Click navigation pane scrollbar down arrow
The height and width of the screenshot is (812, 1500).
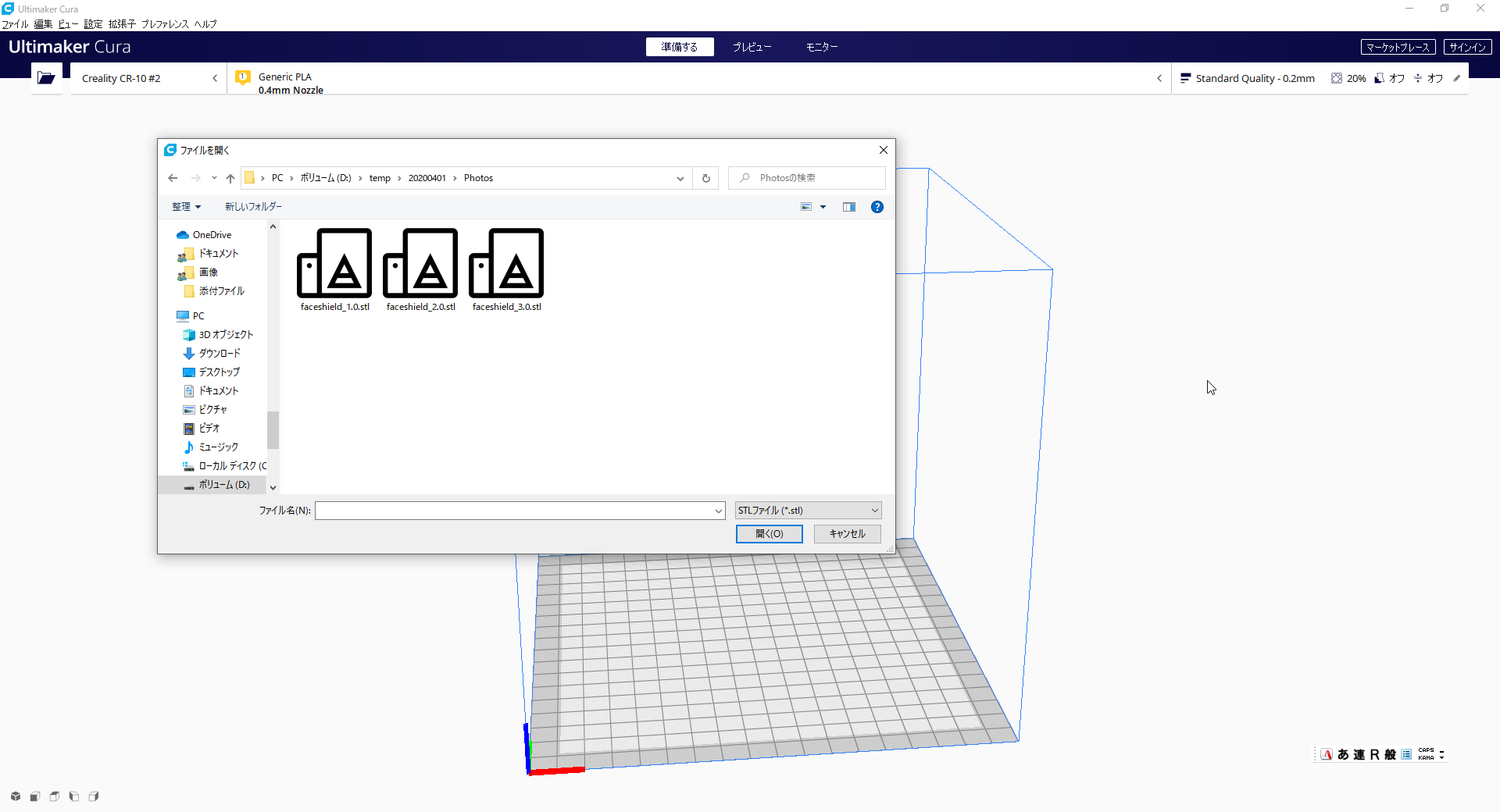pyautogui.click(x=273, y=487)
